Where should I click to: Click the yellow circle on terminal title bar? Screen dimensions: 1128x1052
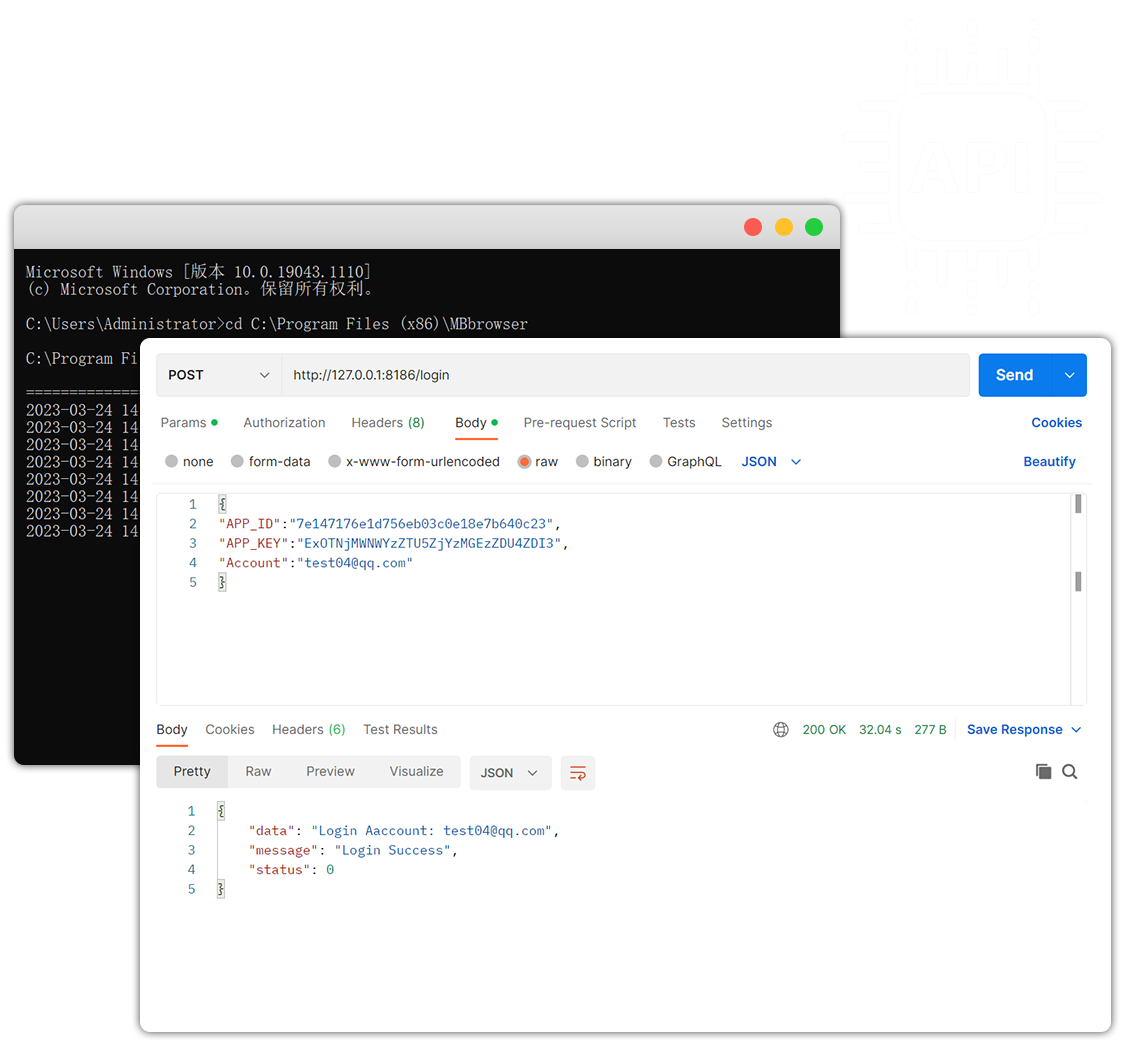pos(784,227)
